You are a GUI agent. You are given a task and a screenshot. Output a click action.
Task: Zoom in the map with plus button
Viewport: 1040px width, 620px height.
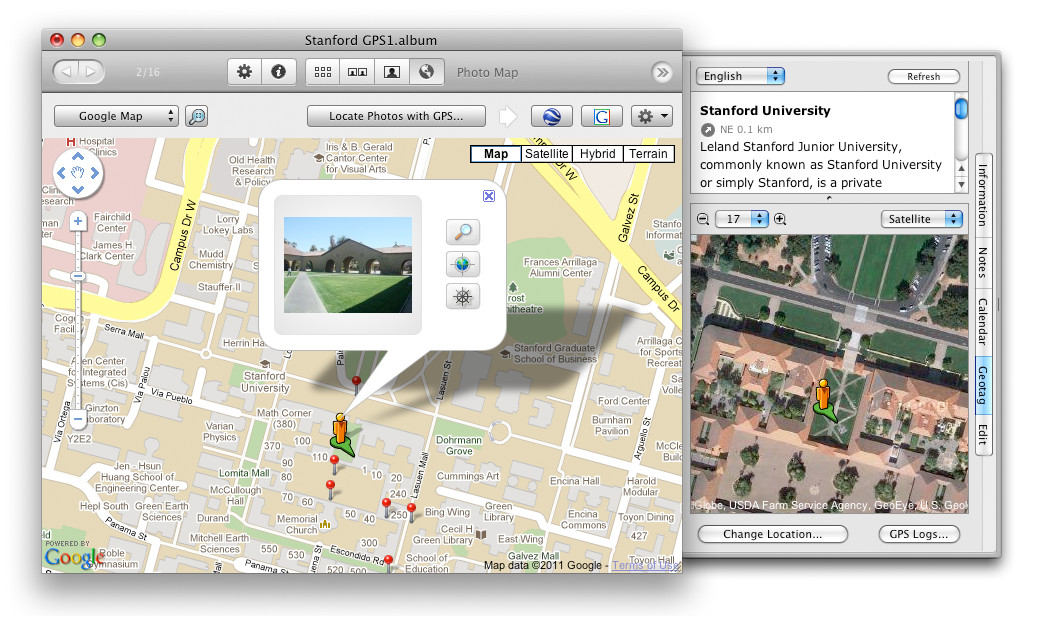pyautogui.click(x=78, y=221)
